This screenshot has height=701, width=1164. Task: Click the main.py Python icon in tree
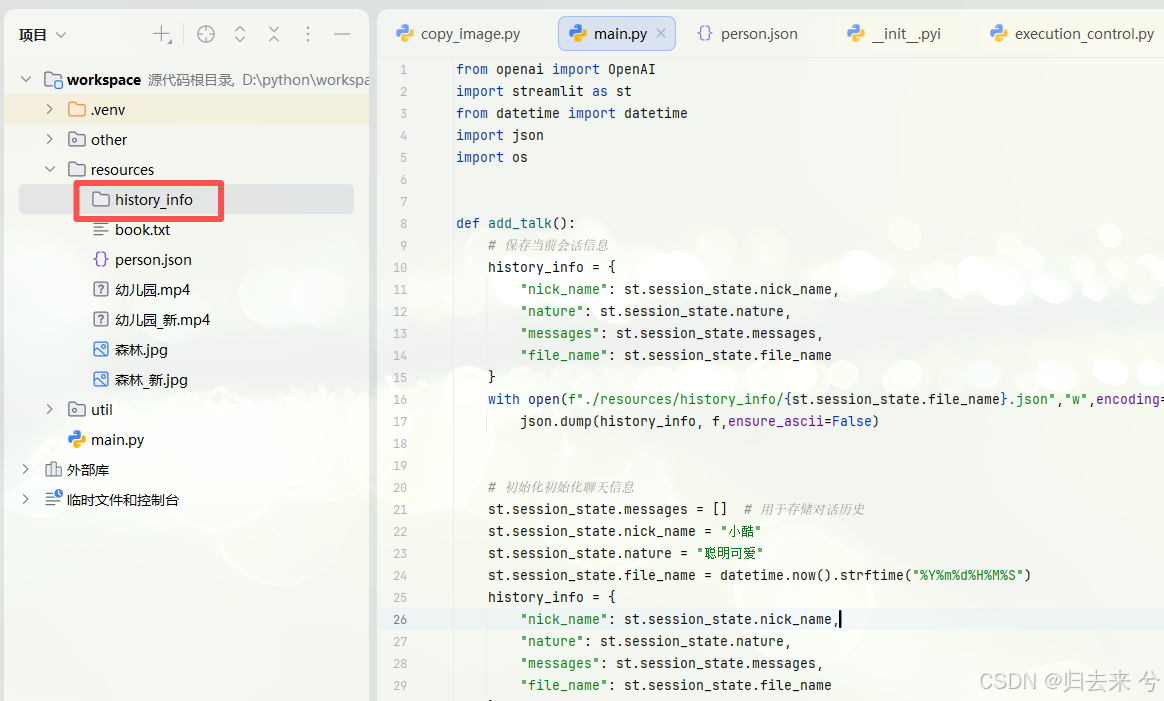76,440
